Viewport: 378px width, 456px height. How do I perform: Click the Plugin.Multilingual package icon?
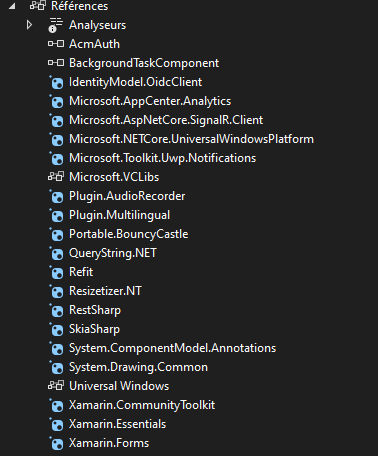click(57, 215)
